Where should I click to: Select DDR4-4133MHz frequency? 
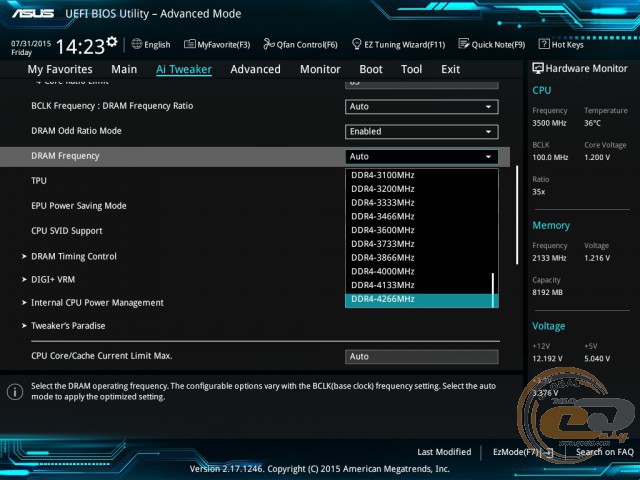coord(422,285)
